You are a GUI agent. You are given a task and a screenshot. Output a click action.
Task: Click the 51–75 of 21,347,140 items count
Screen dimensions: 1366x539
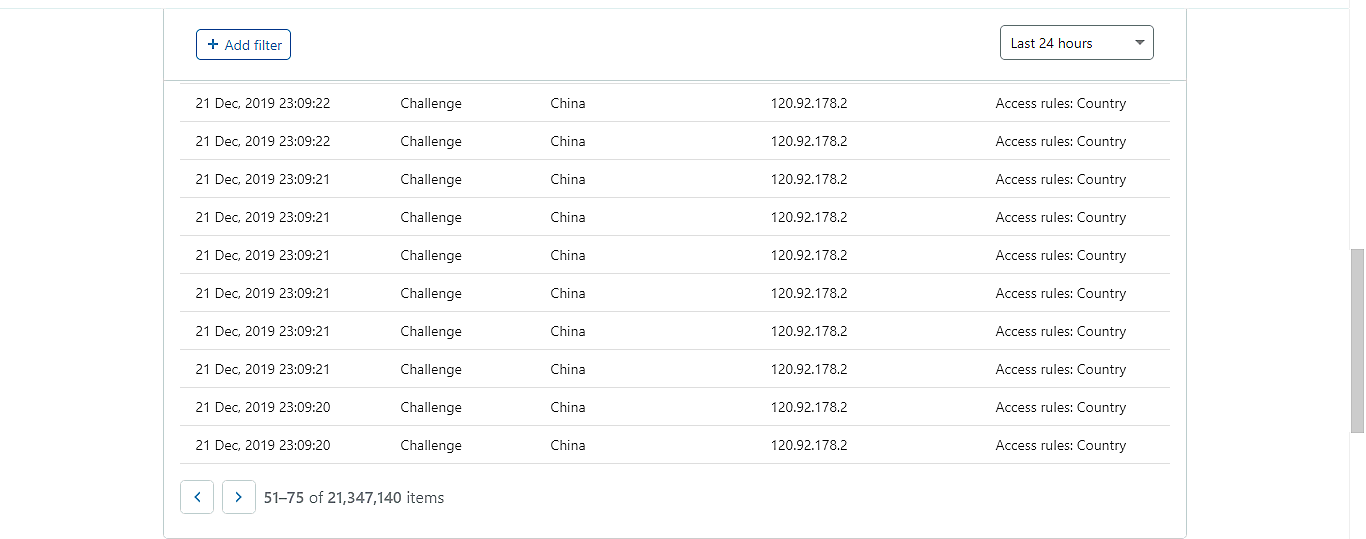pos(354,497)
